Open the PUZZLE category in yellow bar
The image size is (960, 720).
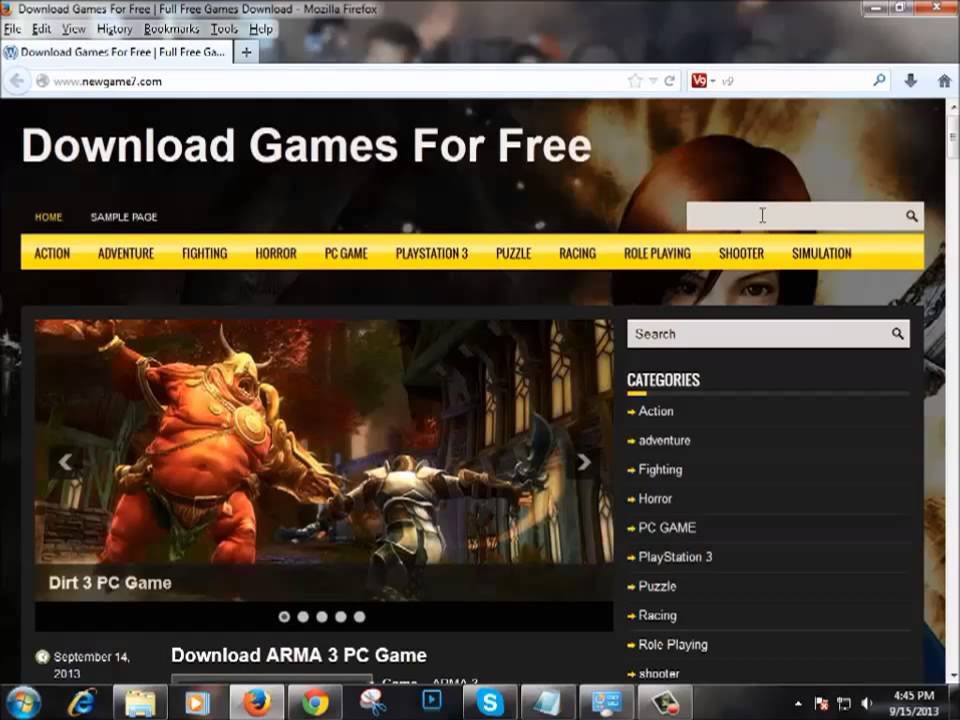coord(513,253)
